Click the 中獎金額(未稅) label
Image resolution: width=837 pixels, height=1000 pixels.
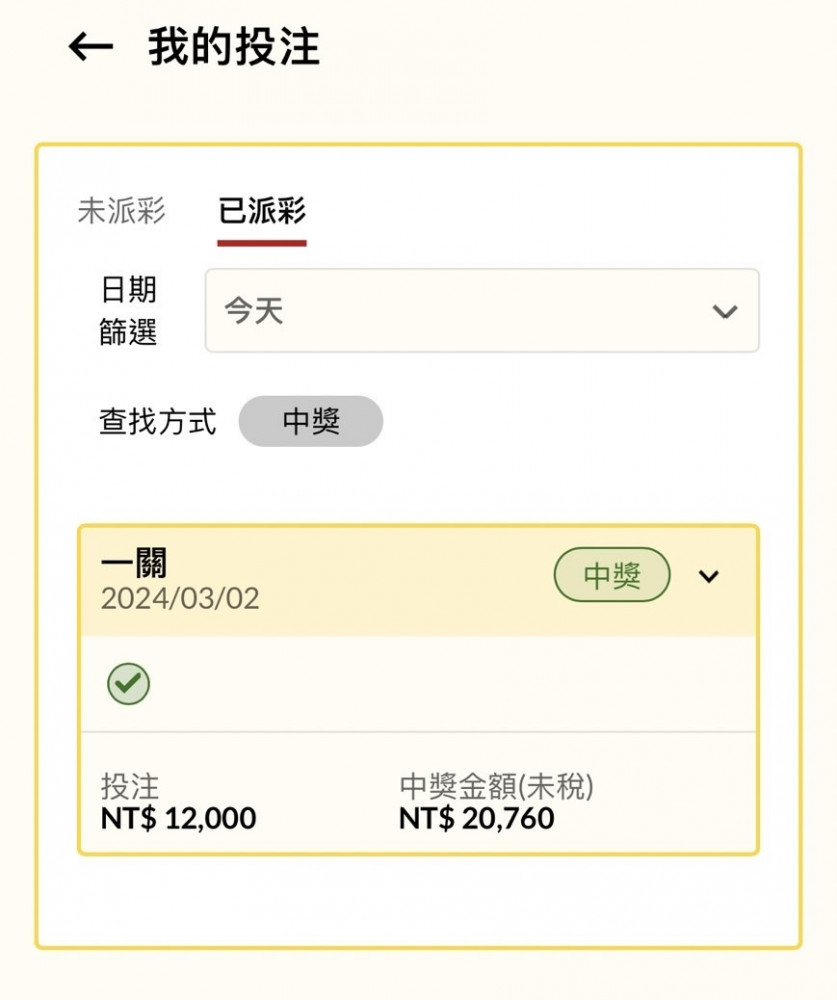pos(496,786)
